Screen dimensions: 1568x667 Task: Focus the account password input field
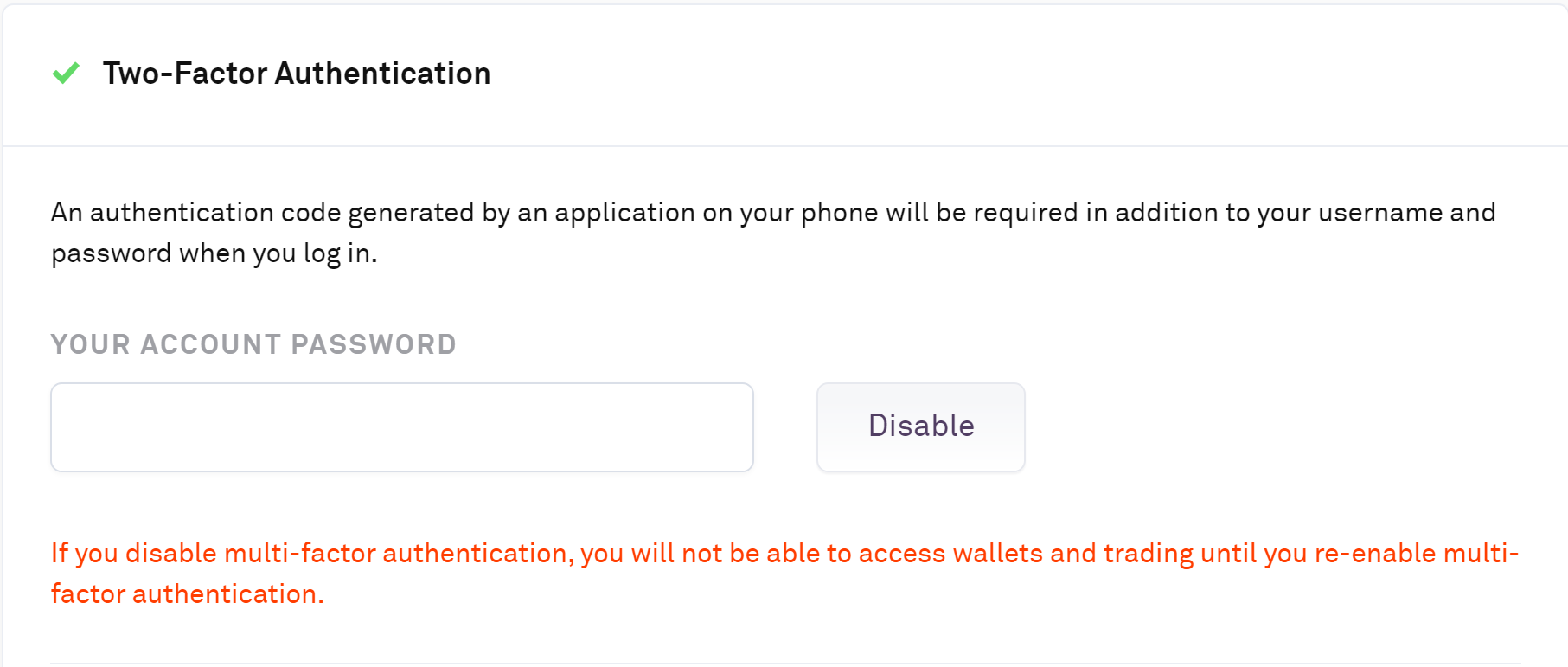coord(402,427)
